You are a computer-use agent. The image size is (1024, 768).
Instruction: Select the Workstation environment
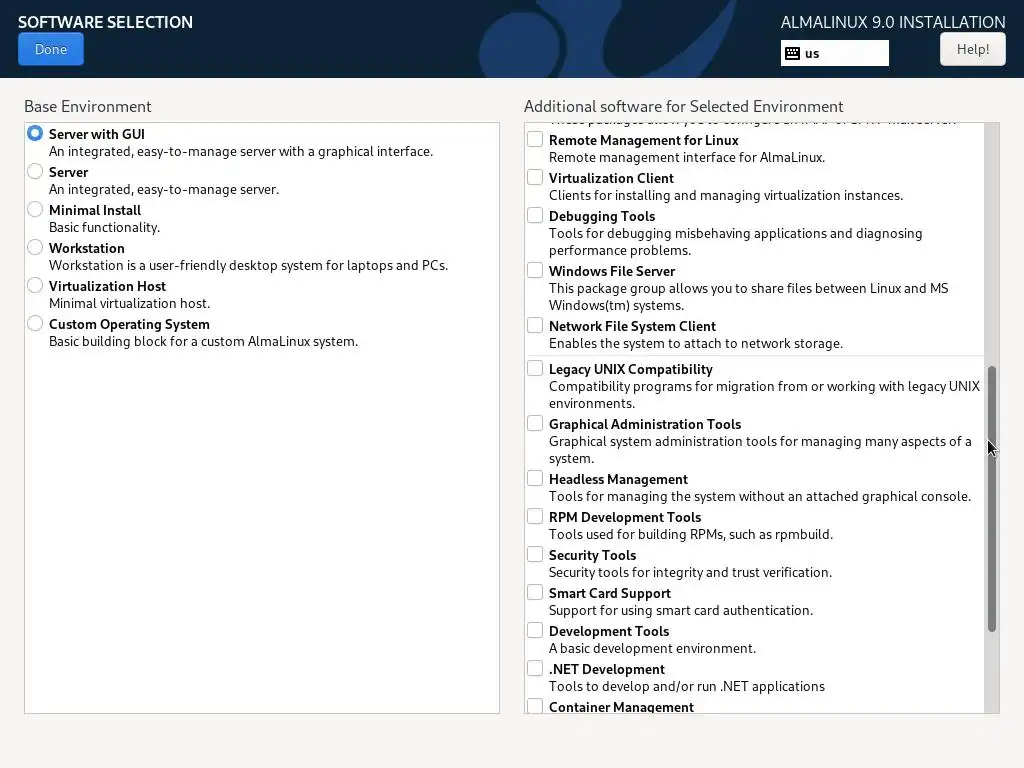click(x=35, y=247)
